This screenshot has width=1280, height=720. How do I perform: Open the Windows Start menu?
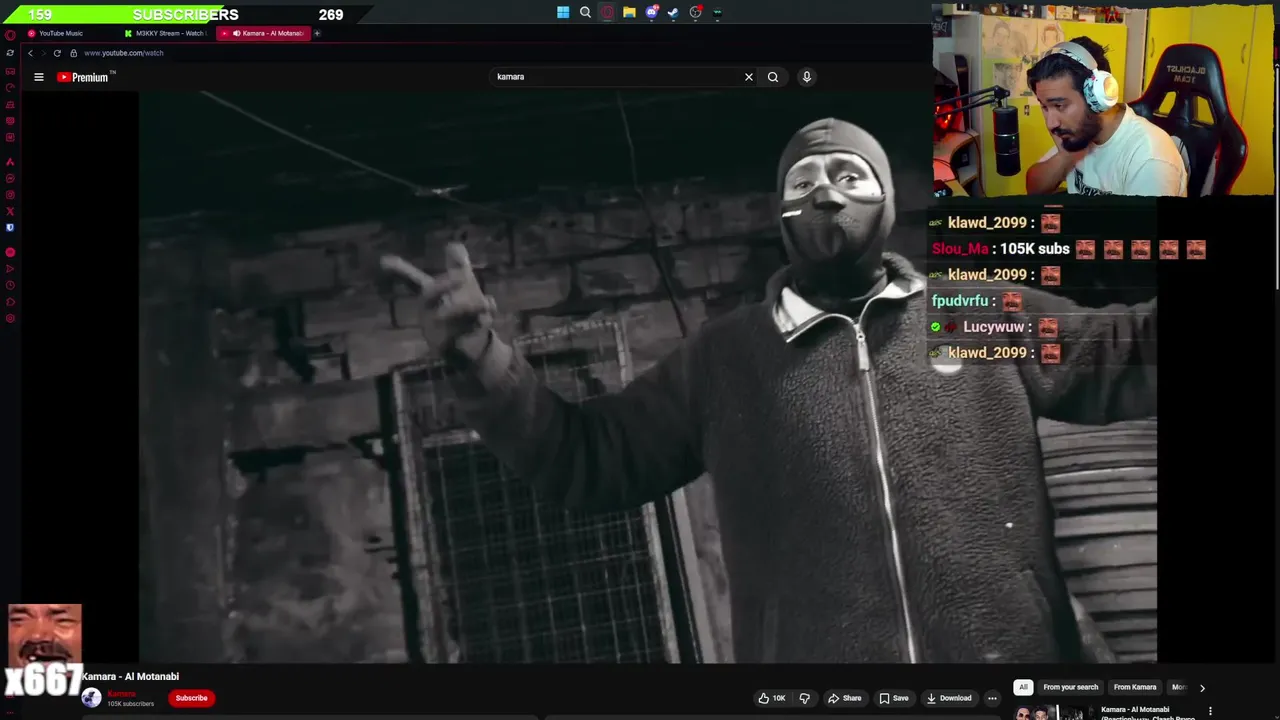pyautogui.click(x=563, y=13)
